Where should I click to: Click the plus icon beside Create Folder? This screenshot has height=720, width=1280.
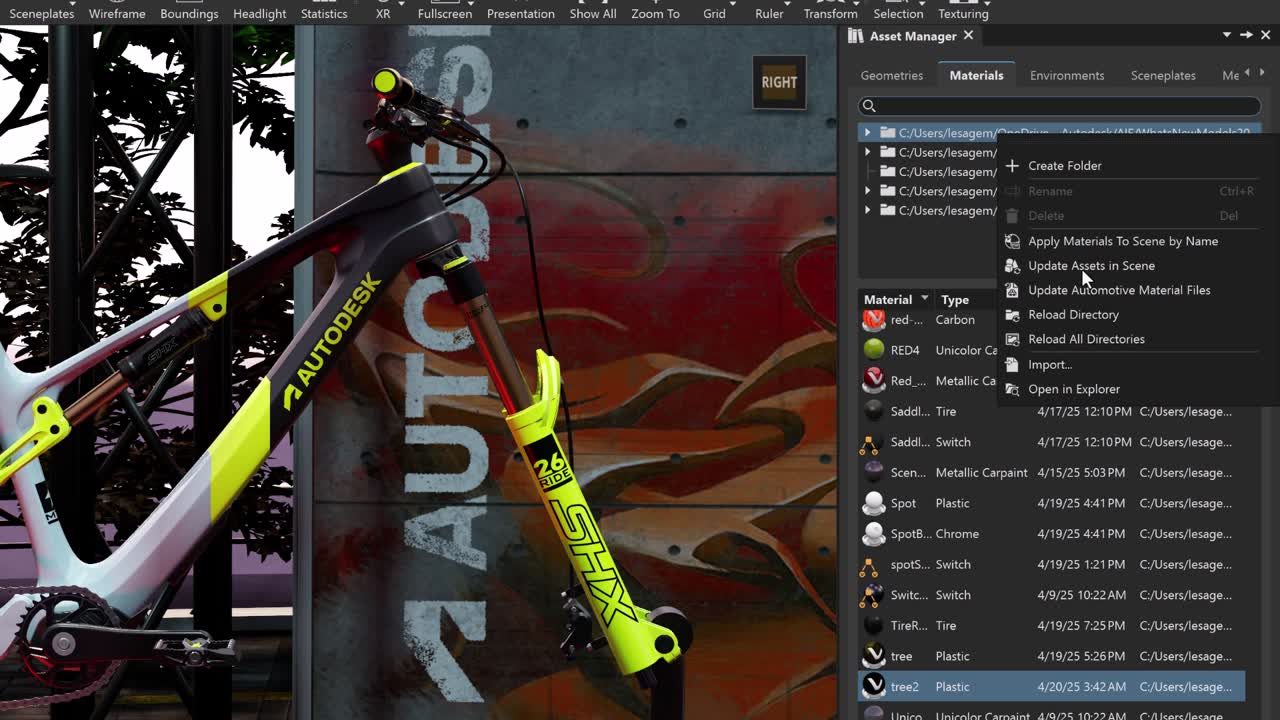[x=1012, y=166]
